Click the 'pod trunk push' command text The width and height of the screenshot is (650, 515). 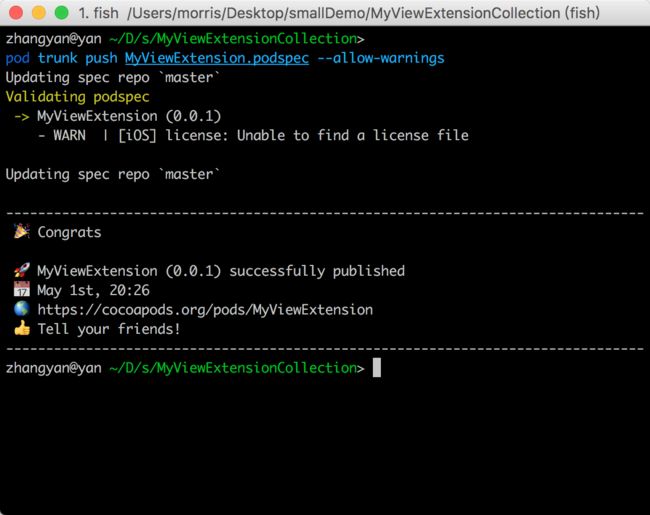click(x=61, y=58)
